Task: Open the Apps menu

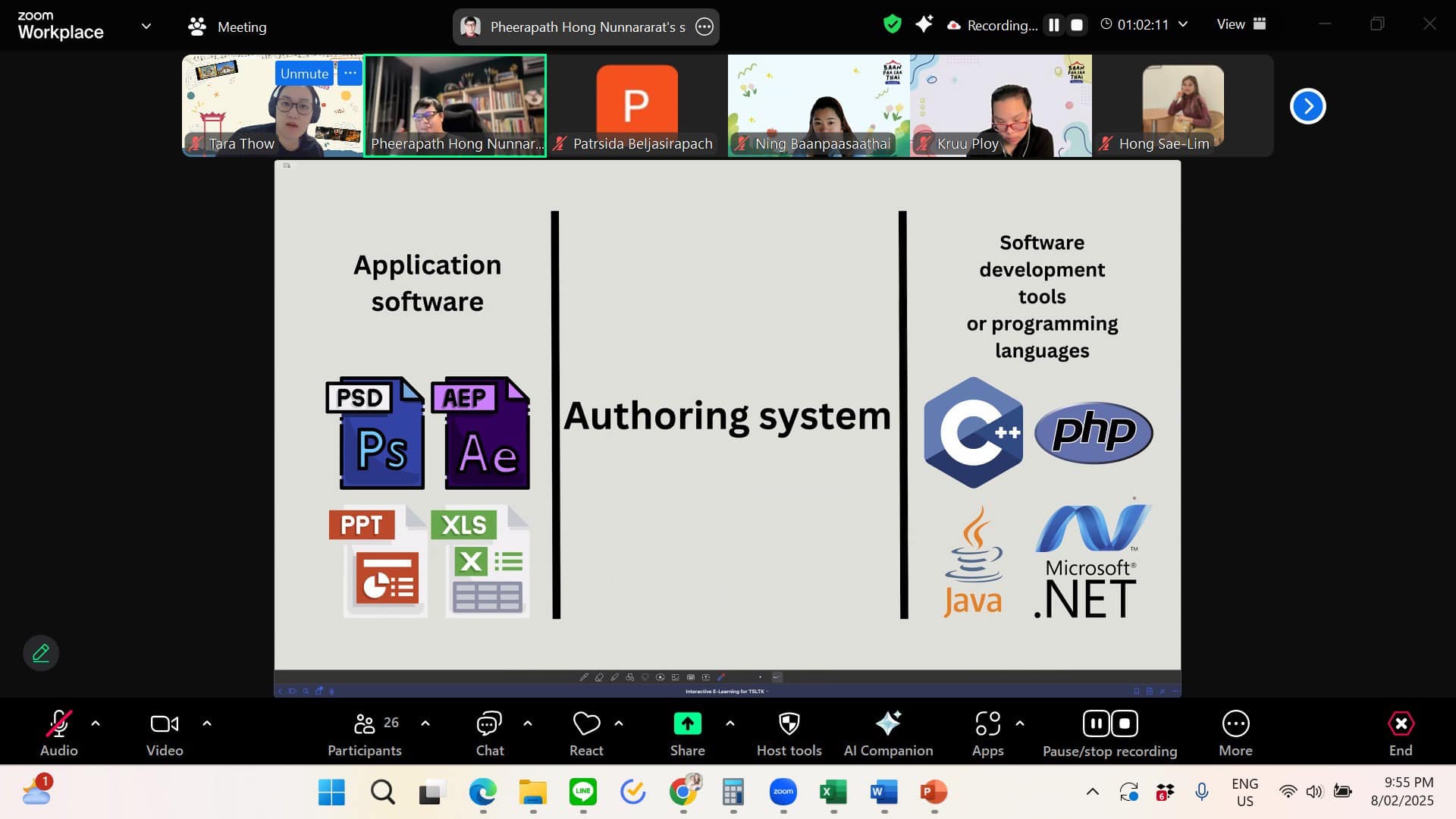Action: click(988, 733)
